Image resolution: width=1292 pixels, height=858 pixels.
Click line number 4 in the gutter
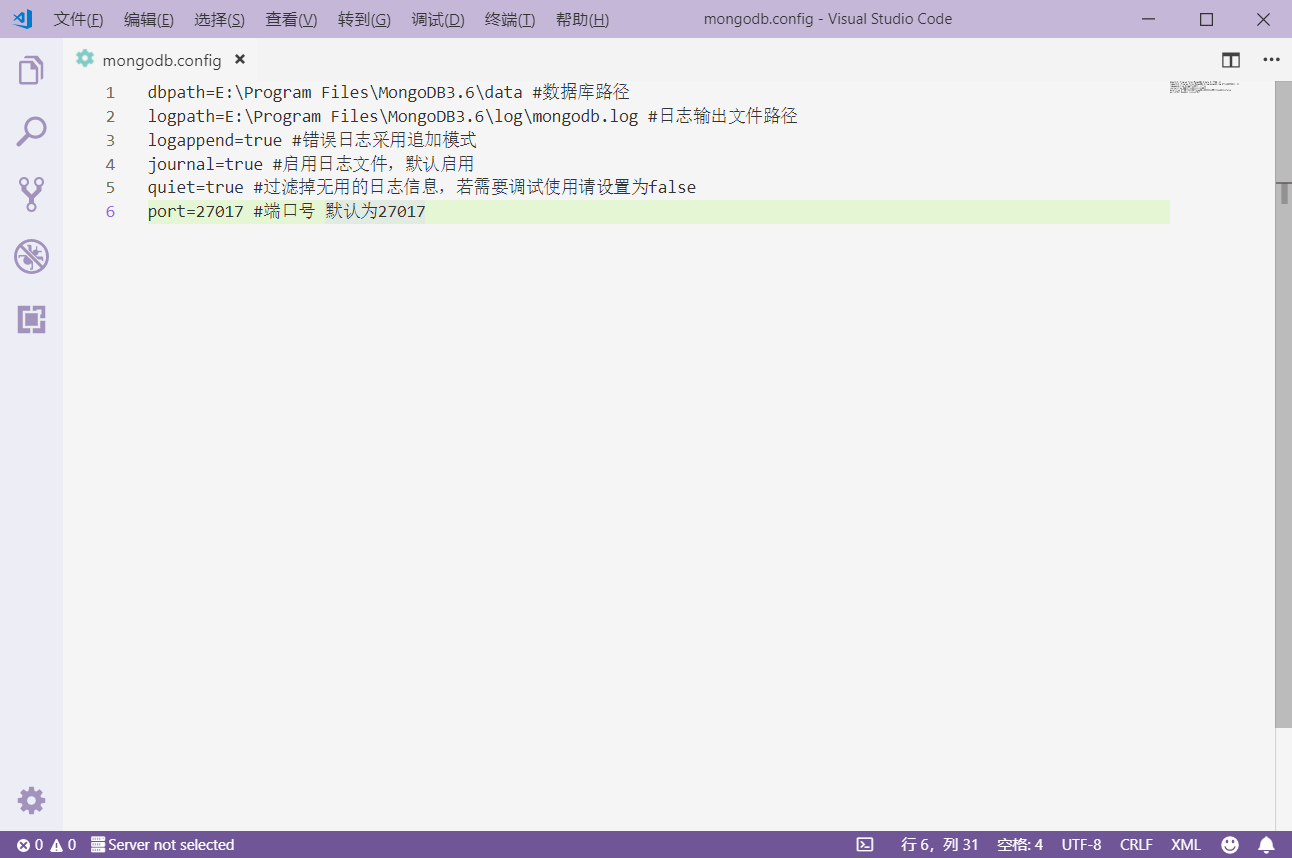pyautogui.click(x=110, y=164)
